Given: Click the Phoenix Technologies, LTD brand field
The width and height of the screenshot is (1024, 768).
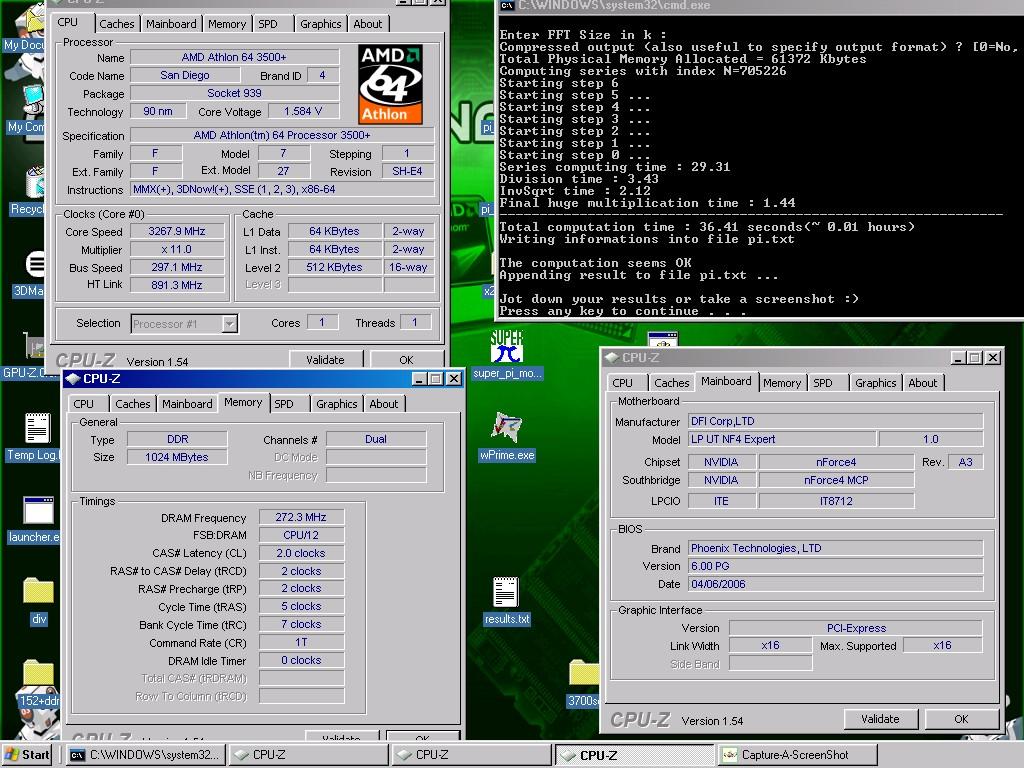Looking at the screenshot, I should point(836,549).
